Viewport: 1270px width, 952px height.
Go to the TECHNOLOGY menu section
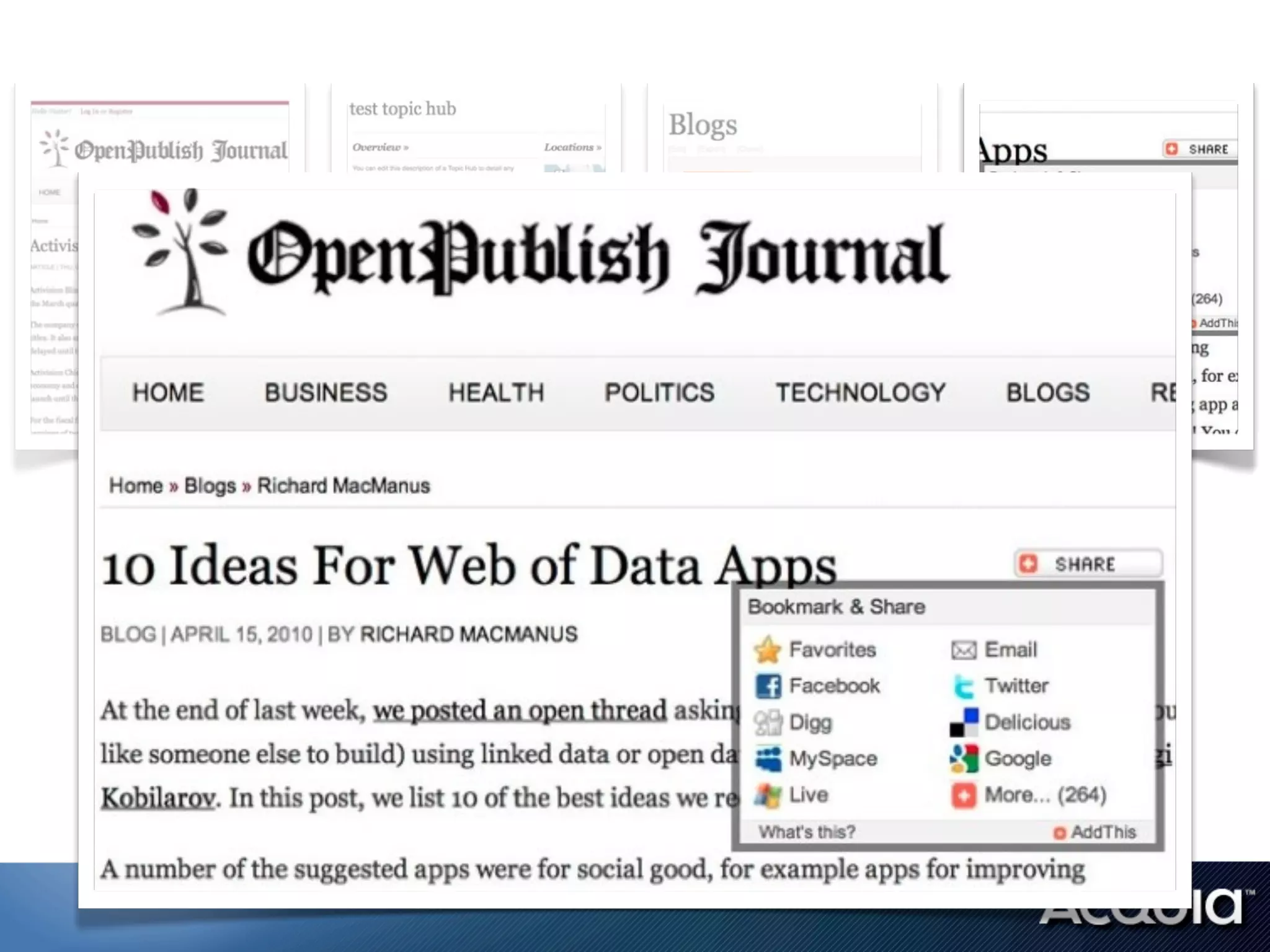[861, 393]
